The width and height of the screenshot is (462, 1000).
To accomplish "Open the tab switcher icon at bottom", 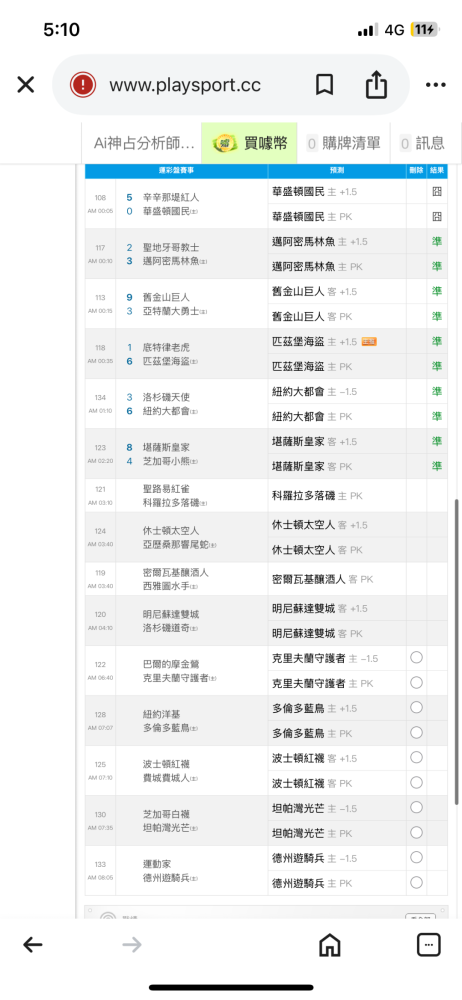I will (428, 945).
